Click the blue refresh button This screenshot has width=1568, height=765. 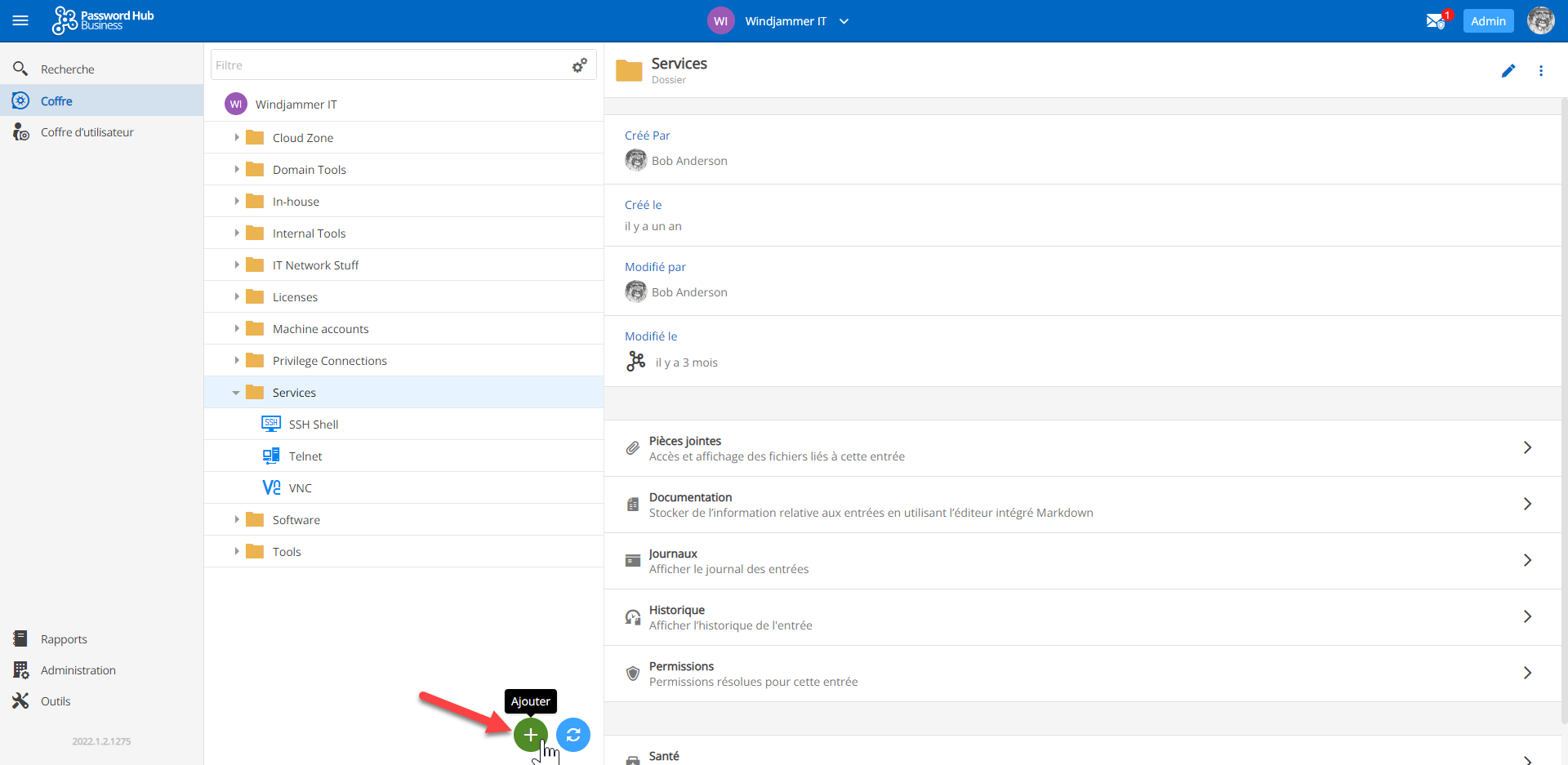(573, 735)
